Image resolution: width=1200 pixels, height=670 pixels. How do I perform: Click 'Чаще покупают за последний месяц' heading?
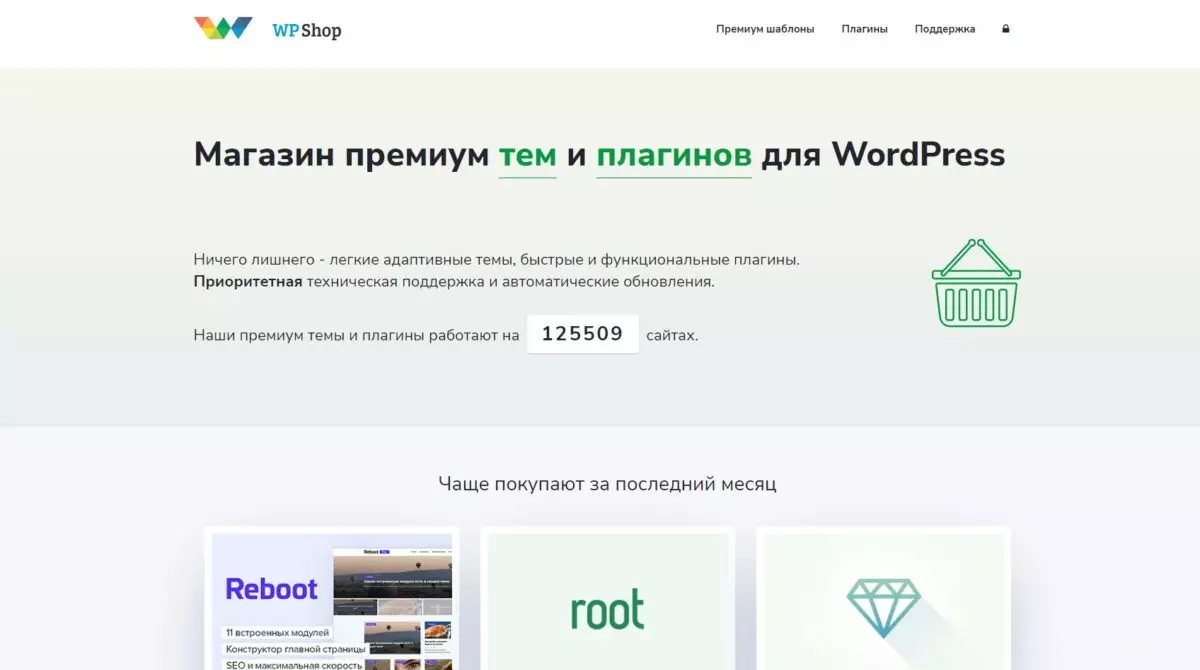click(x=607, y=484)
